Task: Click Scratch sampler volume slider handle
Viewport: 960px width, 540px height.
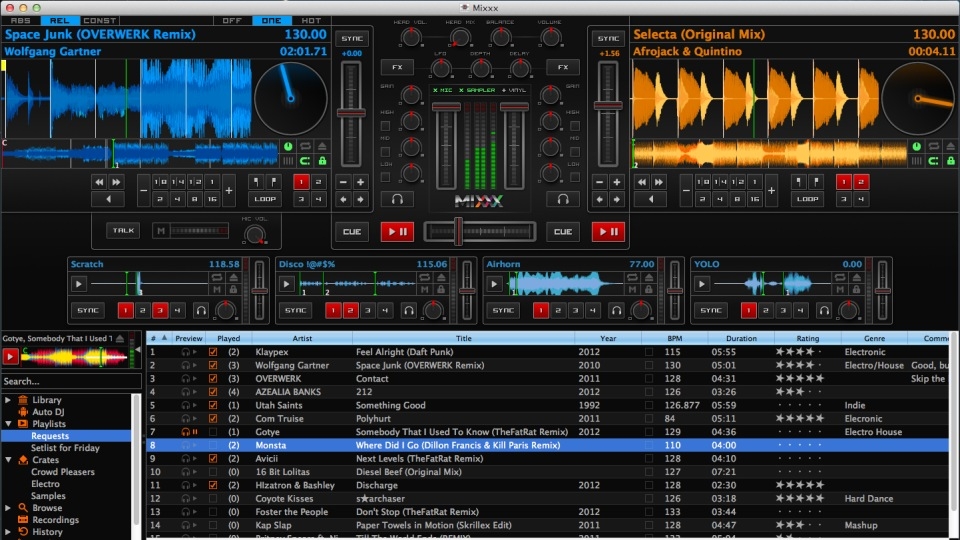Action: (x=260, y=291)
